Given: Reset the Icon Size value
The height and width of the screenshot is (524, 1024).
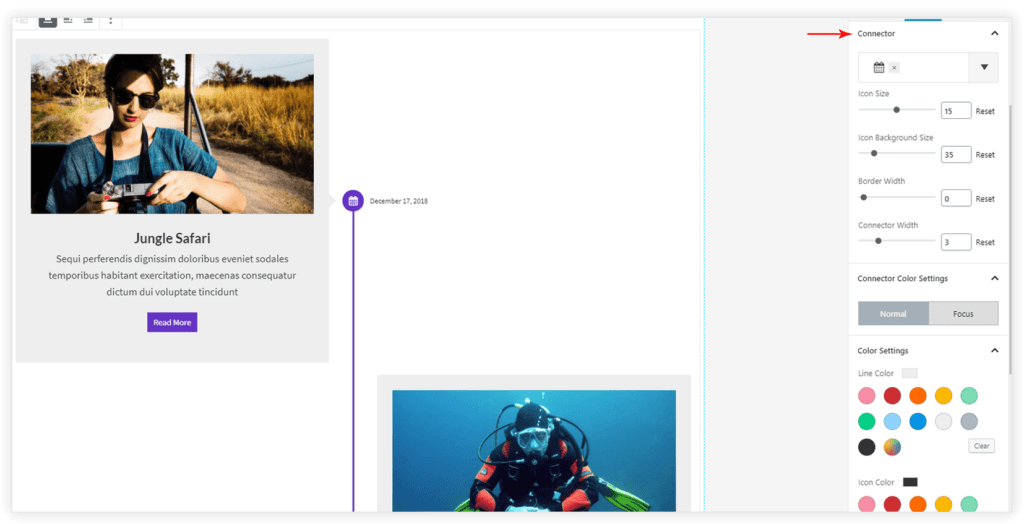Looking at the screenshot, I should coord(985,111).
